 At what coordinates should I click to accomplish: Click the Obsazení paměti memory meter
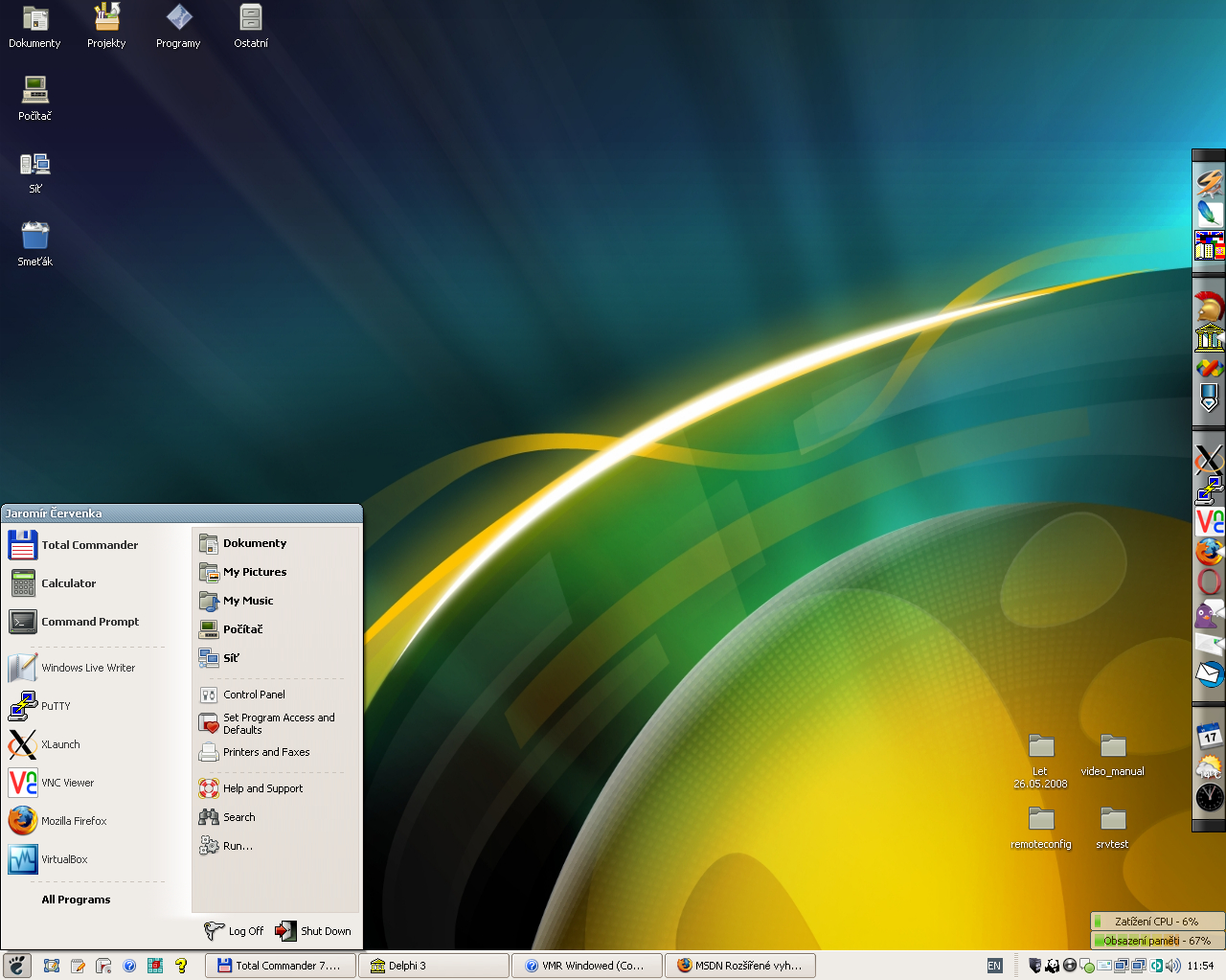(x=1157, y=941)
